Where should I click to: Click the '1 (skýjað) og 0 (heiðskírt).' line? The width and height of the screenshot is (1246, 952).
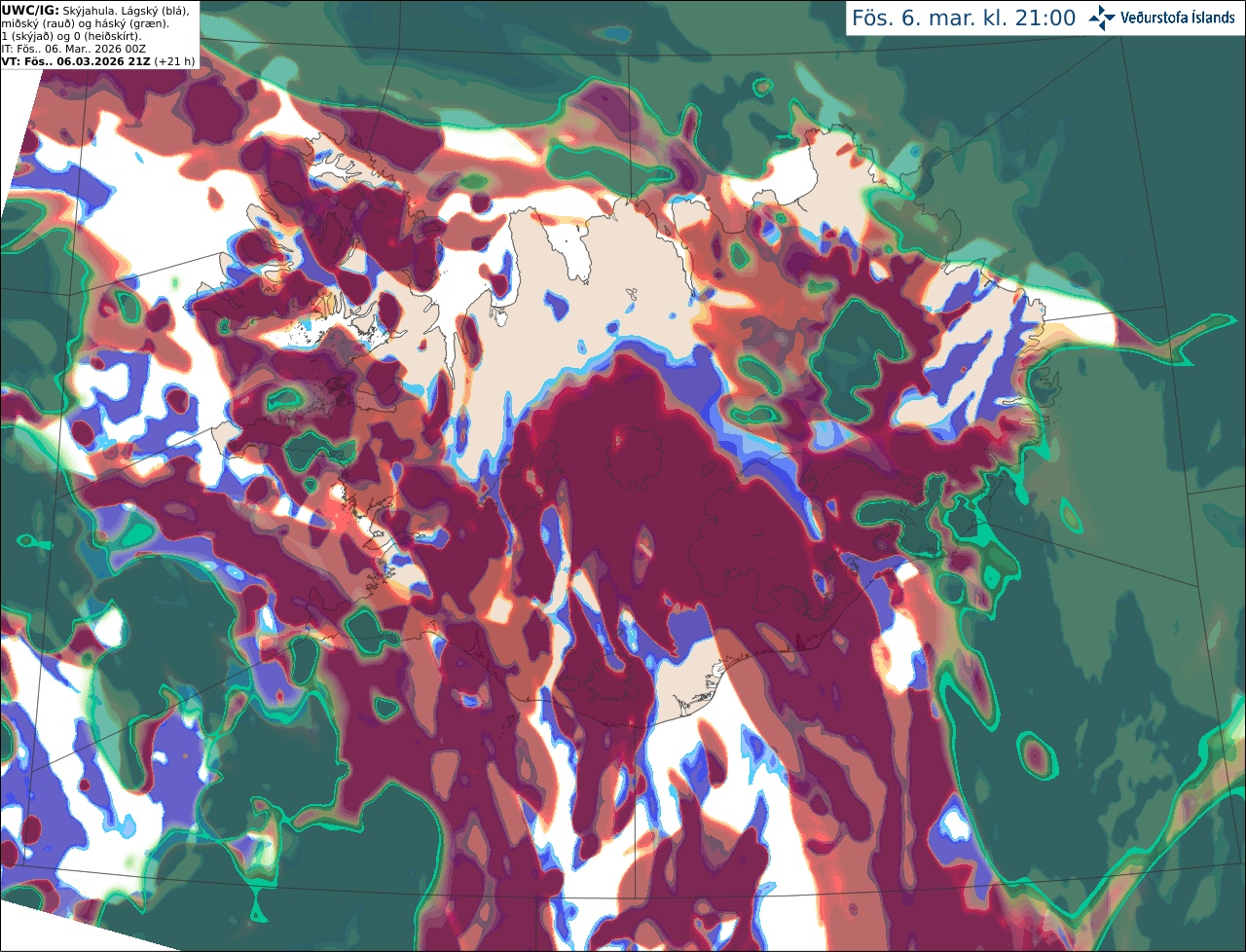click(71, 36)
